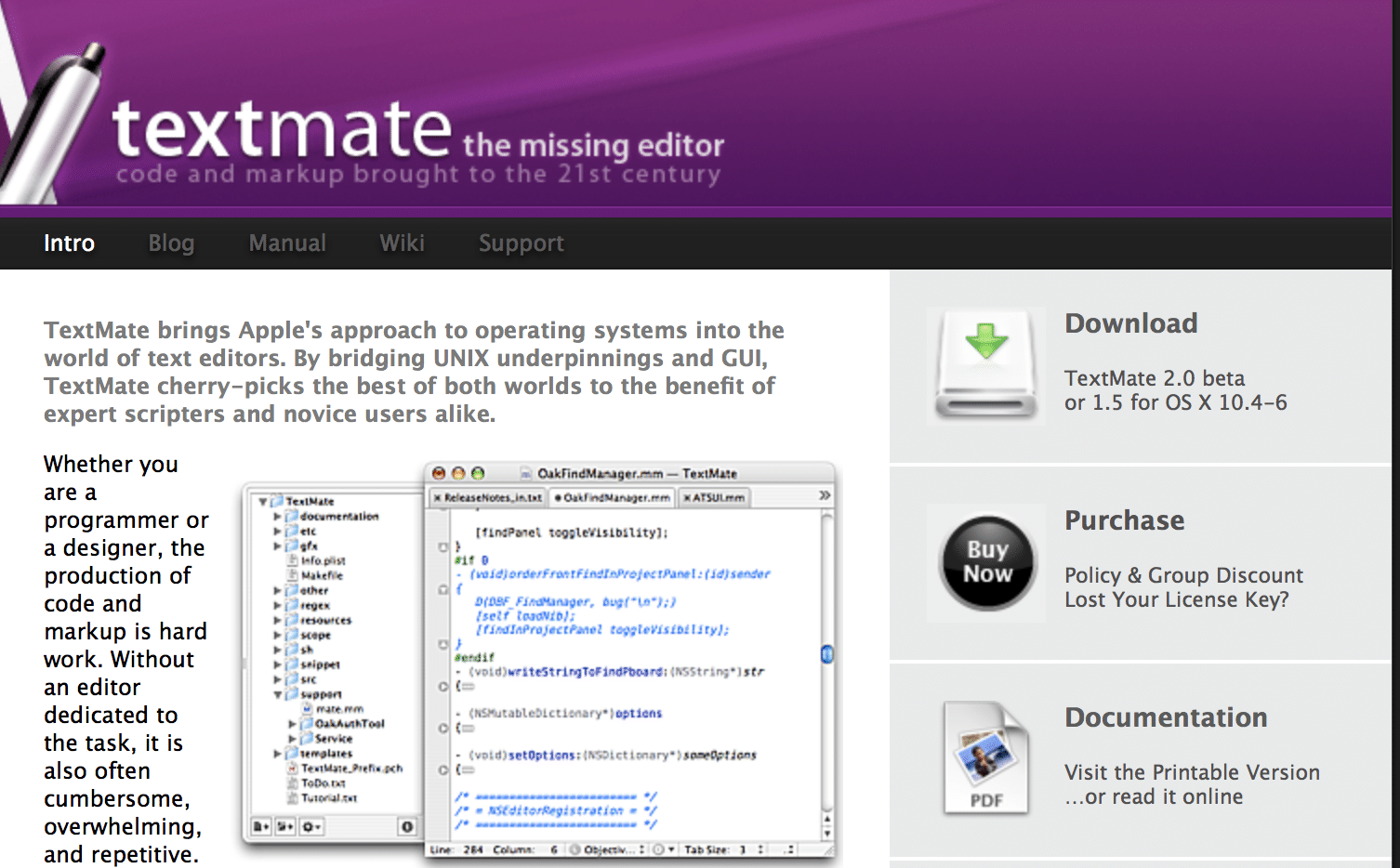This screenshot has height=868, width=1400.
Task: Click the info (i) button in the project drawer
Action: click(x=407, y=826)
